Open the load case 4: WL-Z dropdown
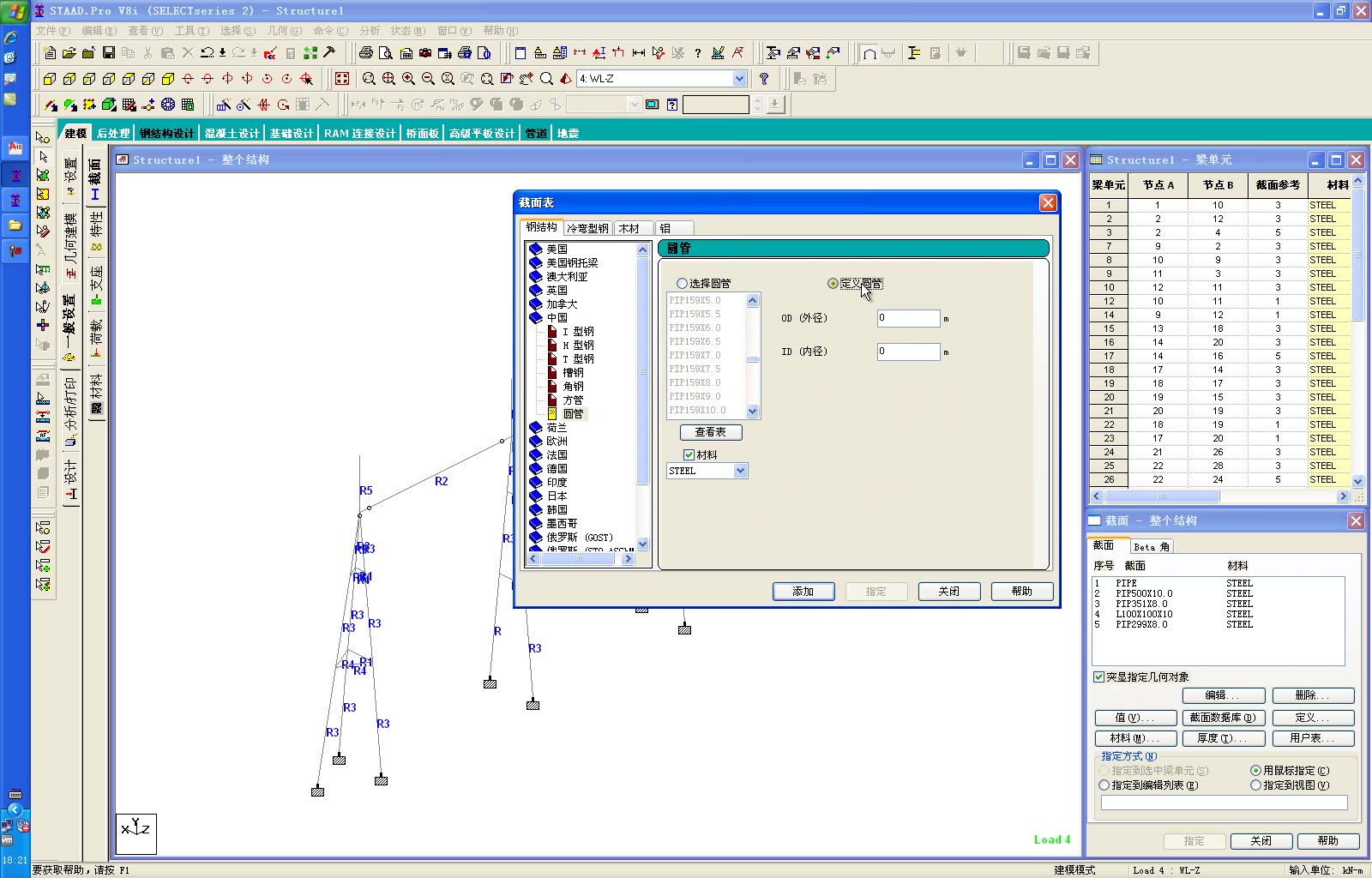1372x878 pixels. (x=740, y=79)
